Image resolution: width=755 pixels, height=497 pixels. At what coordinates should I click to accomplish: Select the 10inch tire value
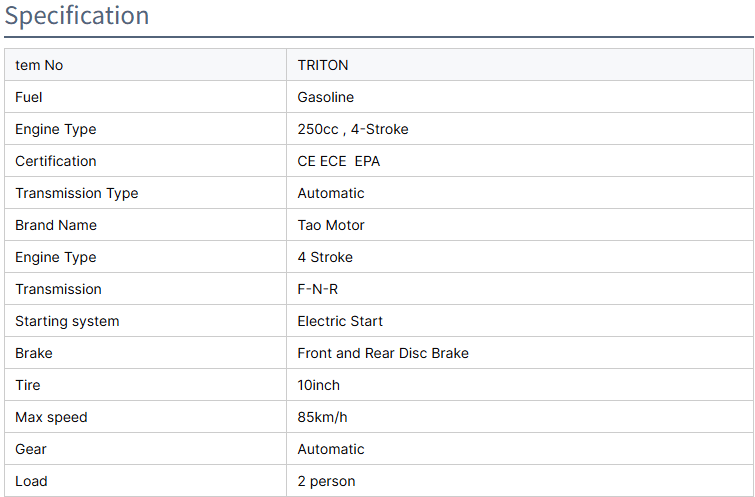click(318, 385)
